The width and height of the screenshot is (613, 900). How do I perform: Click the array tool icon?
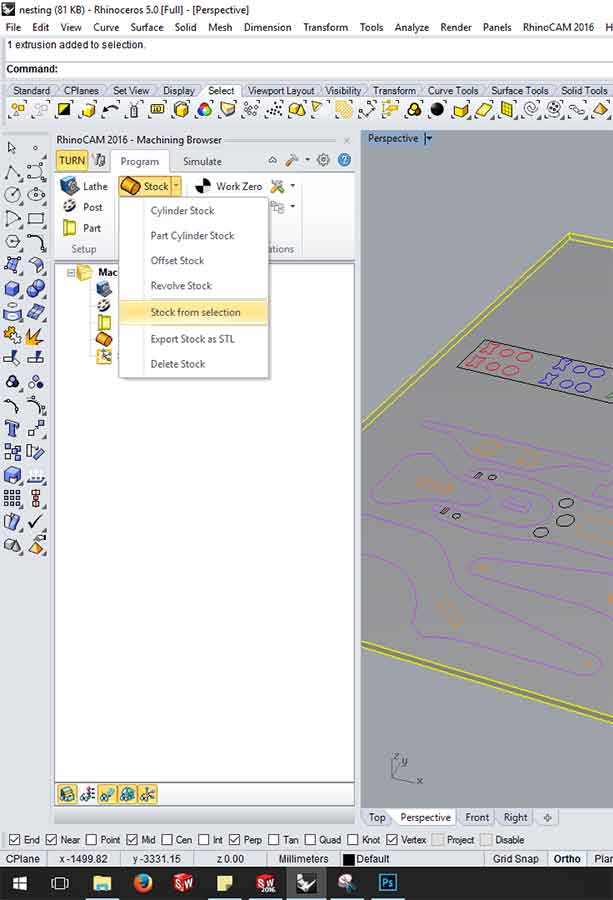click(x=12, y=498)
